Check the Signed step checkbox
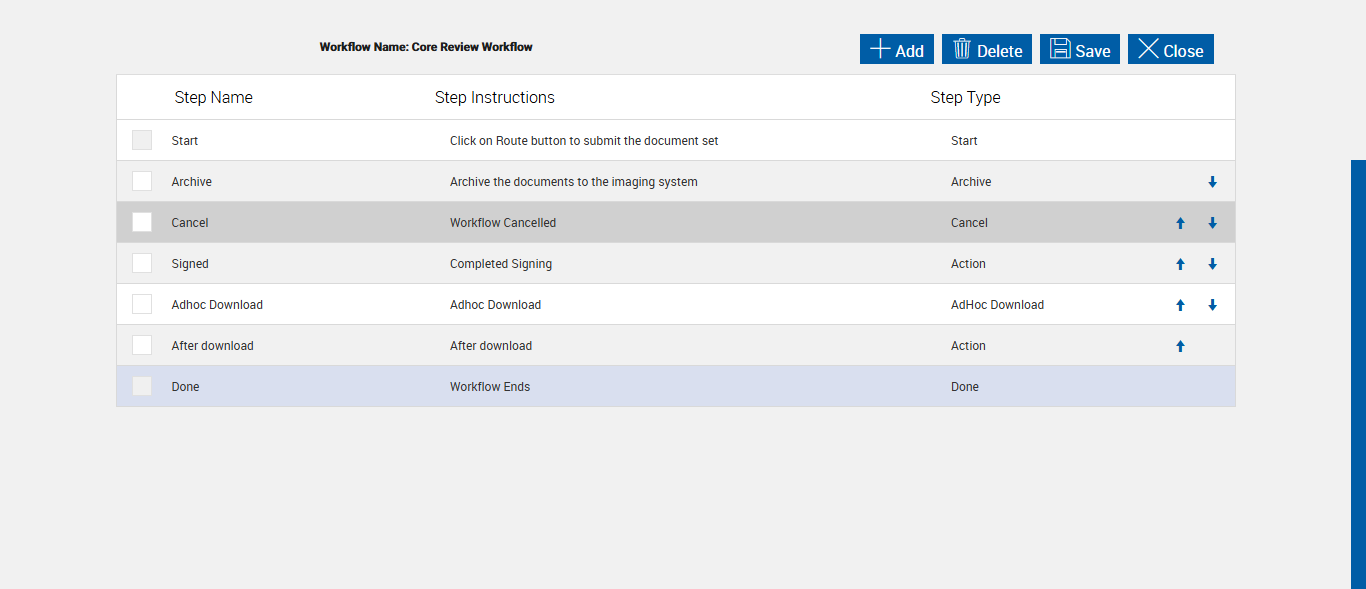 click(x=142, y=263)
